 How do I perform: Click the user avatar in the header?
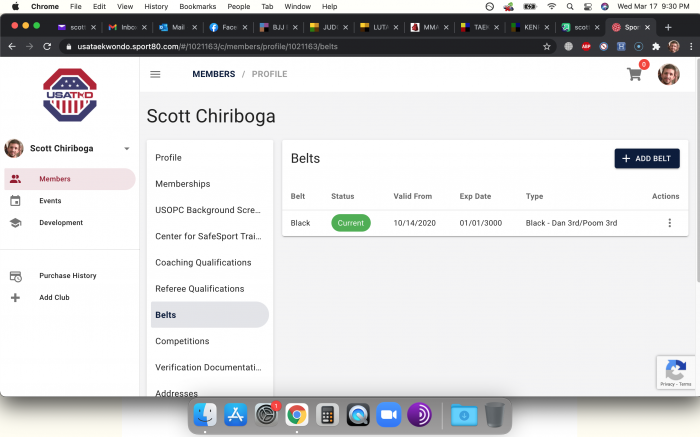668,74
